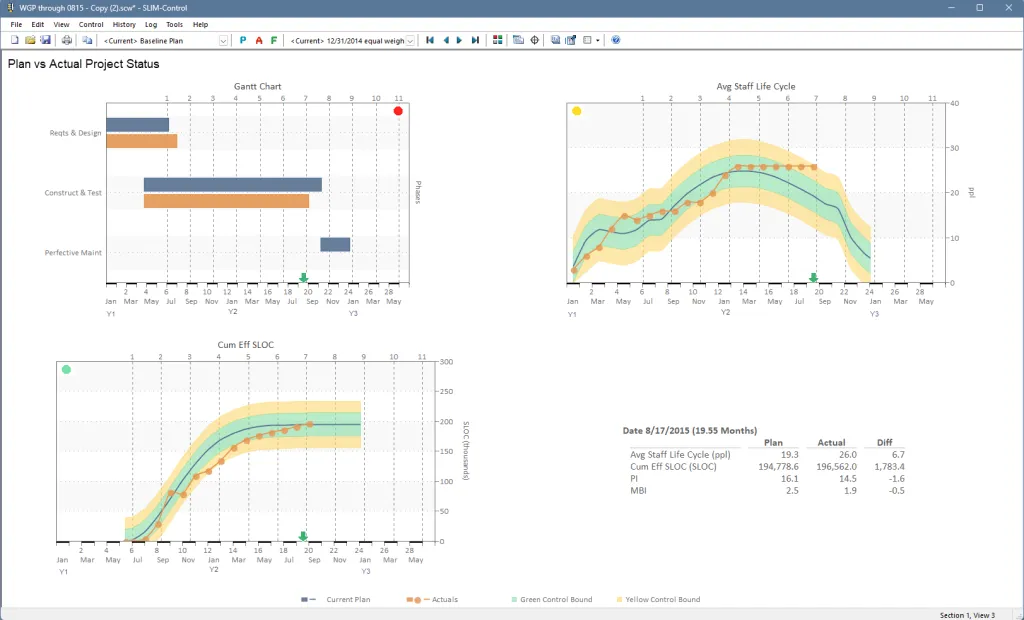Screen dimensions: 1024x620
Task: Toggle the green F forecast button
Action: pyautogui.click(x=274, y=40)
